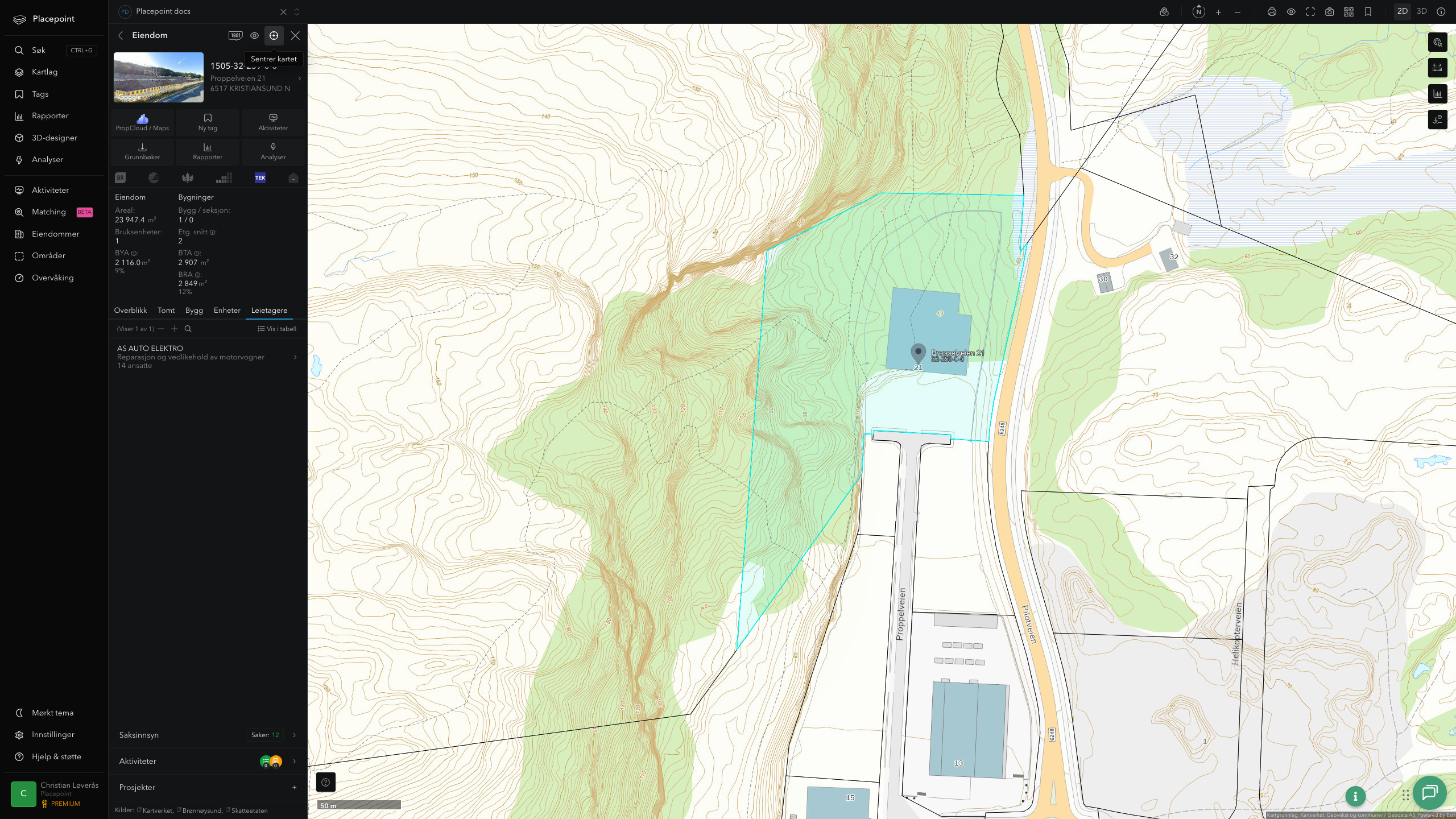The width and height of the screenshot is (1456, 819).
Task: Click the Sentrer kartet target icon
Action: (x=274, y=35)
